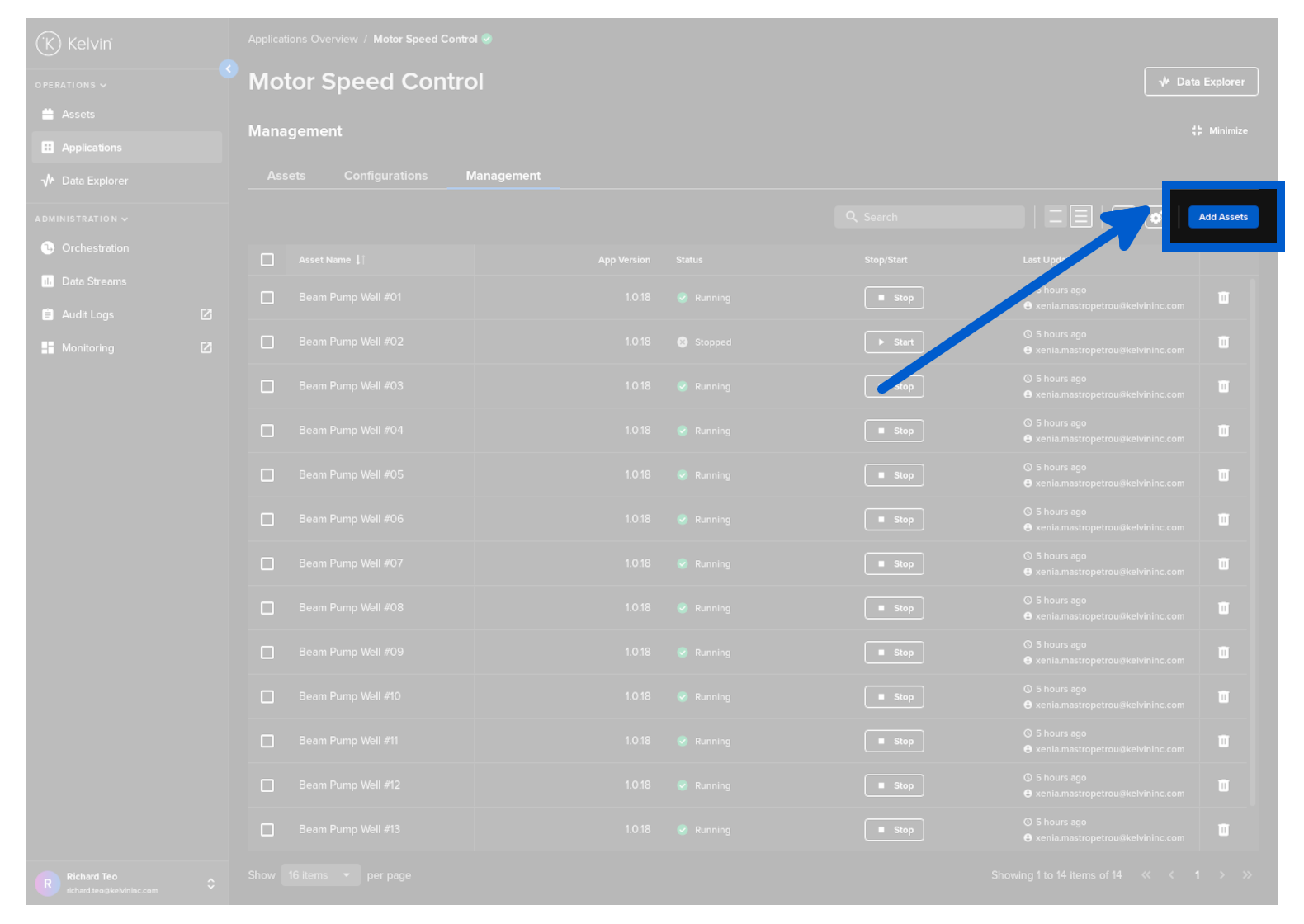Click the Kelvin logo
1304x924 pixels.
(74, 43)
